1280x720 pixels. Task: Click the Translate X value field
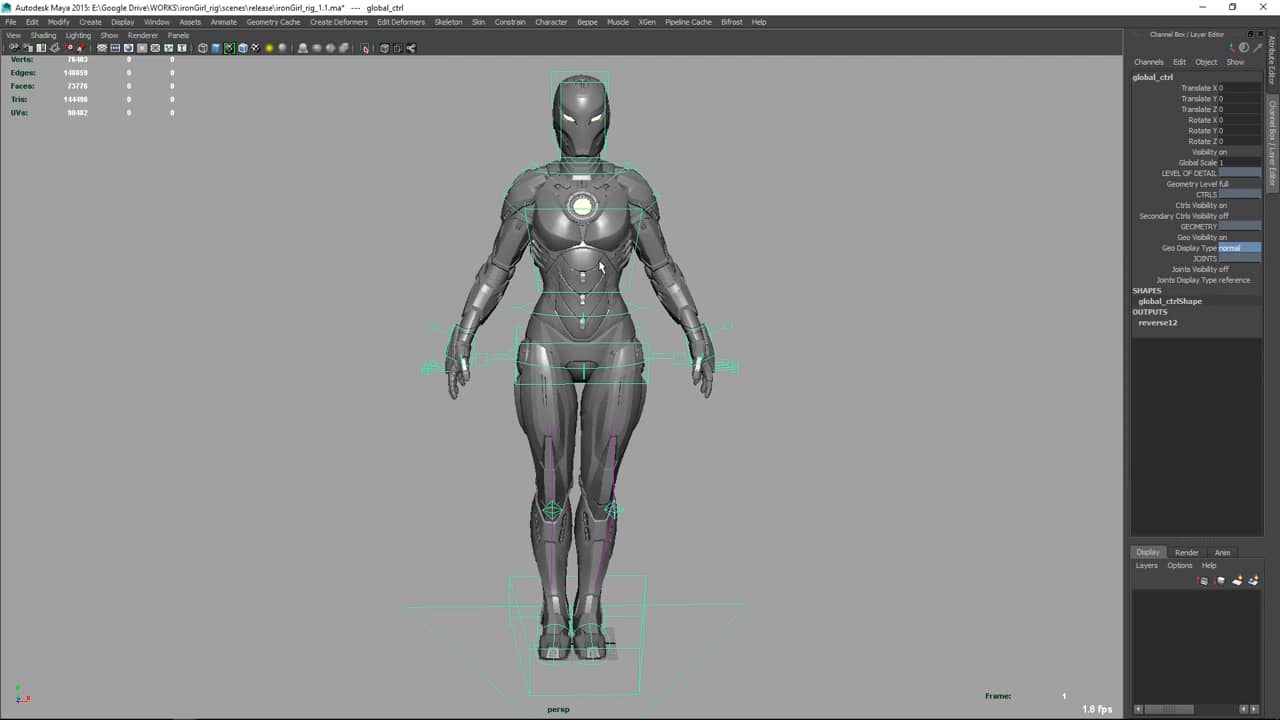tap(1239, 88)
